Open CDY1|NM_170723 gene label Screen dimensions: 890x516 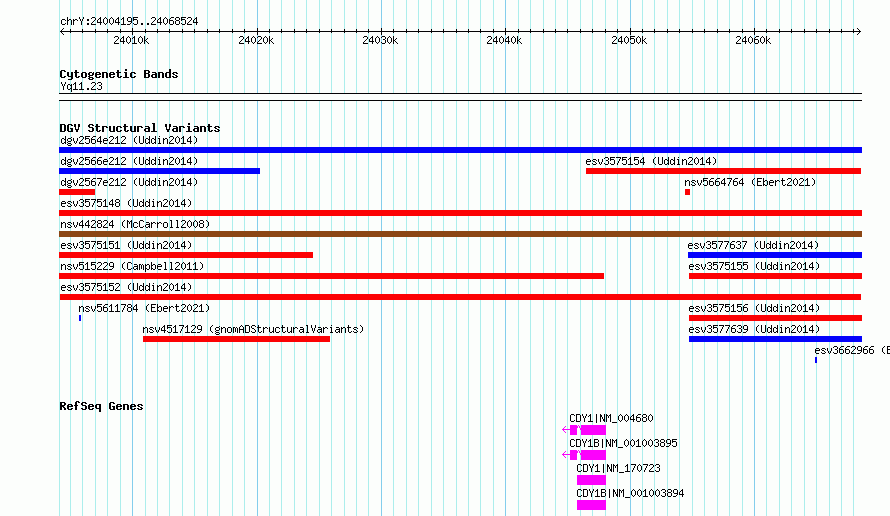click(x=618, y=468)
